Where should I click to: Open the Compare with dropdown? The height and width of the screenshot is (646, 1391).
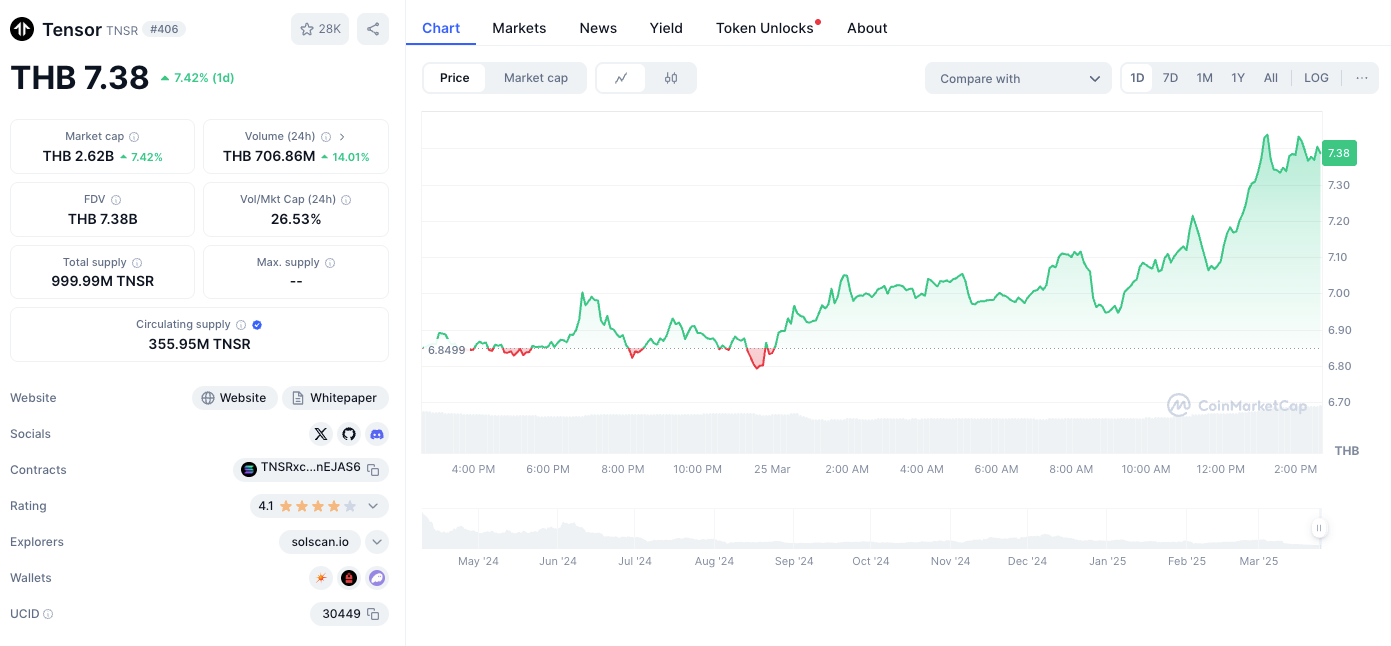(x=1019, y=78)
